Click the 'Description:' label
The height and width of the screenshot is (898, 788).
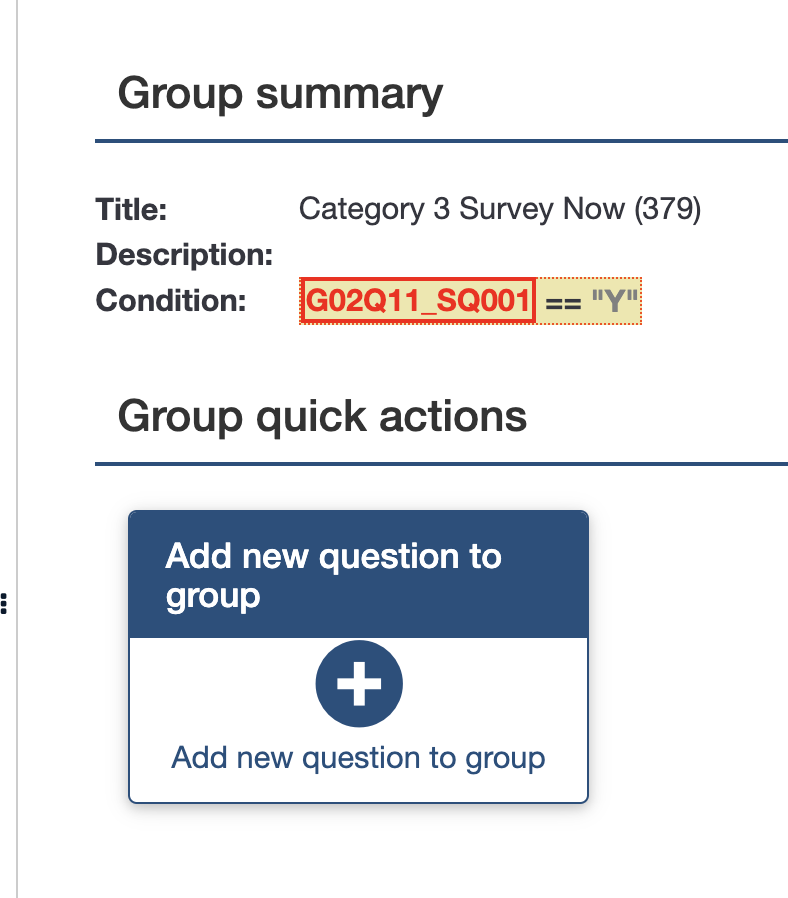[x=184, y=255]
